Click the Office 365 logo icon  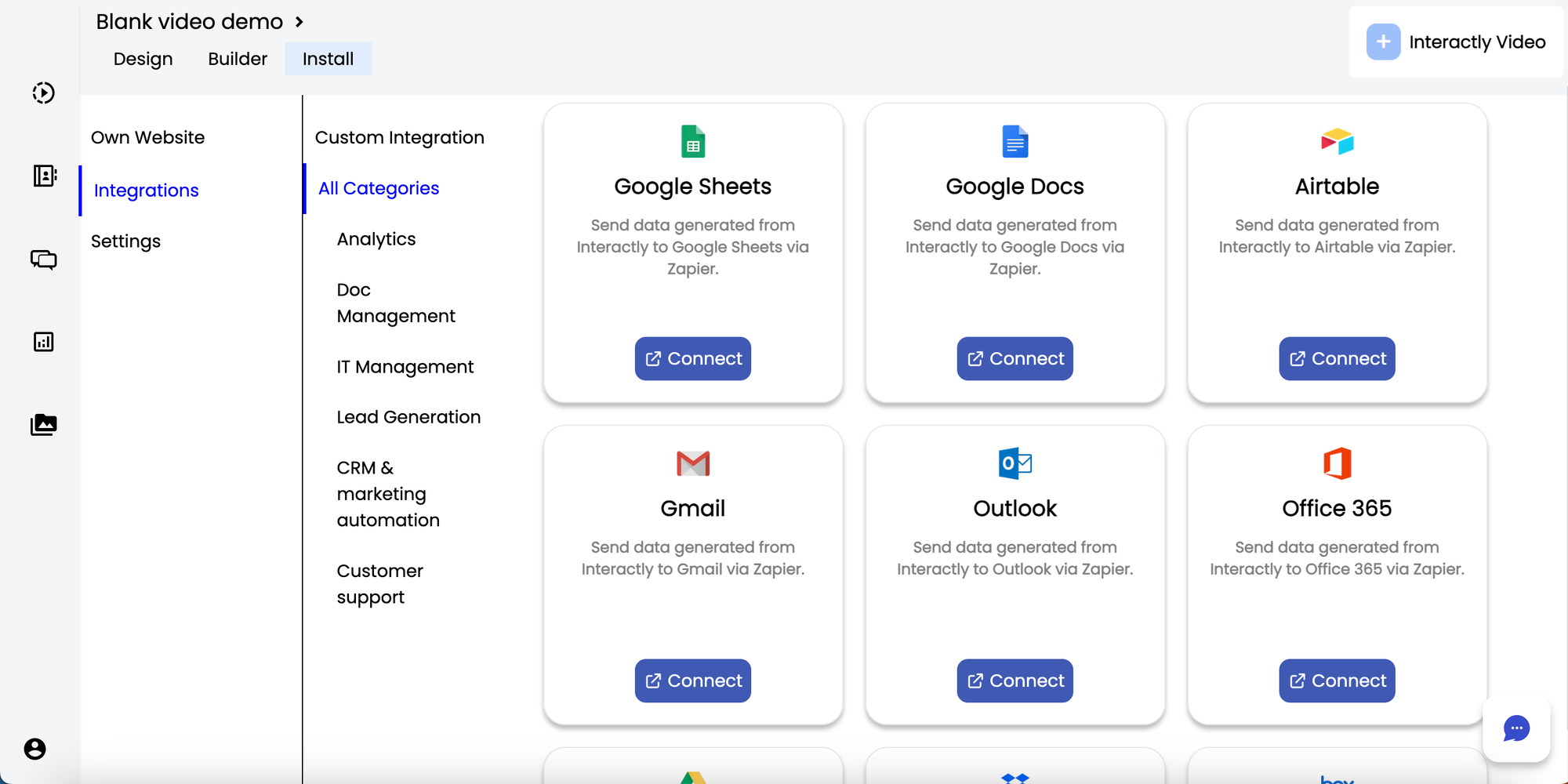point(1337,463)
